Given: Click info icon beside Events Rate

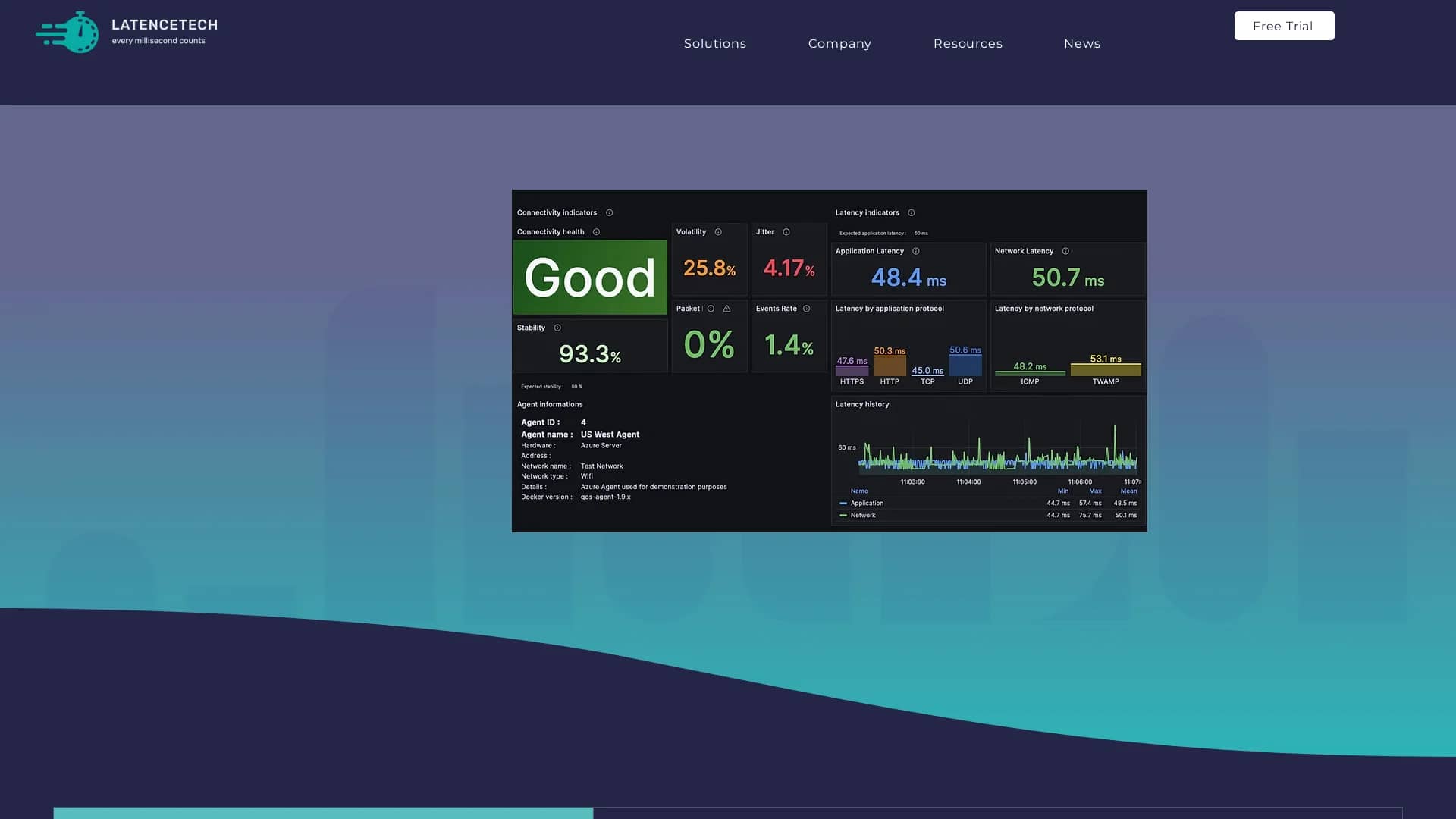Looking at the screenshot, I should coord(806,309).
